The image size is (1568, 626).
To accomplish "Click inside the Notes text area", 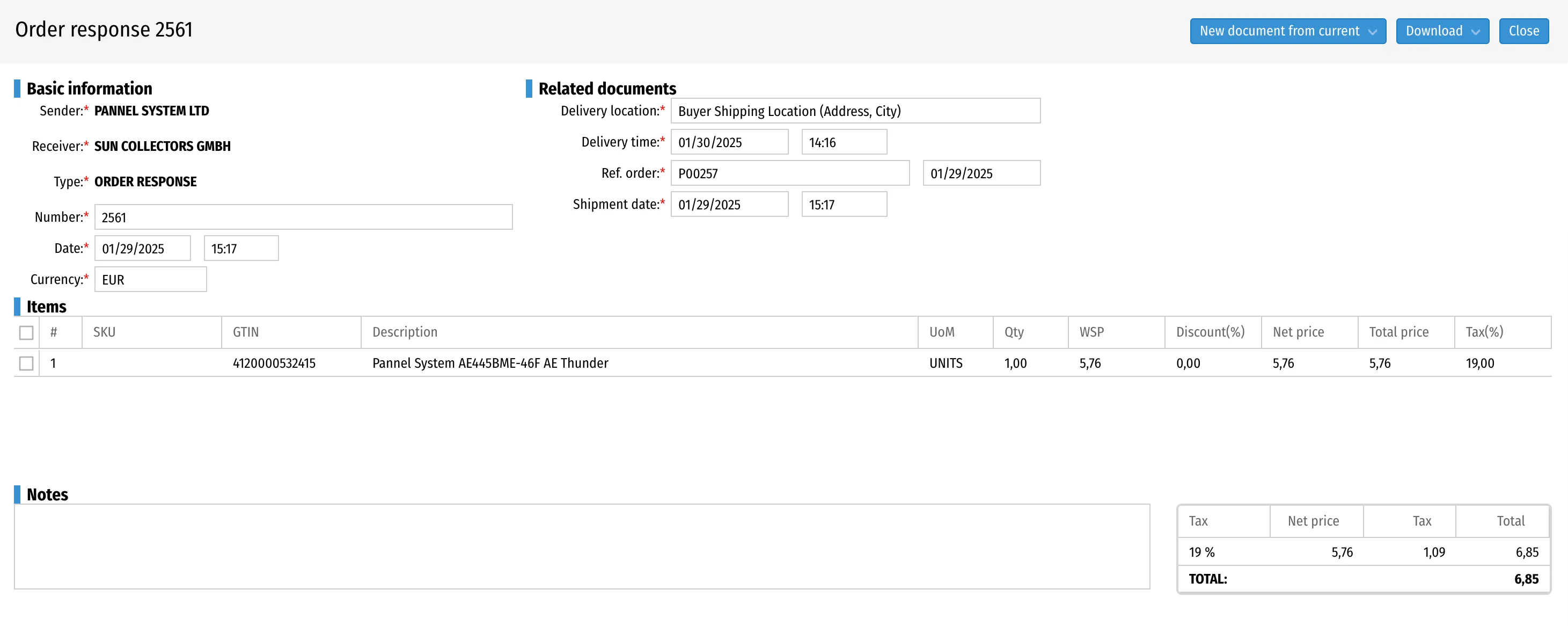I will pos(582,546).
